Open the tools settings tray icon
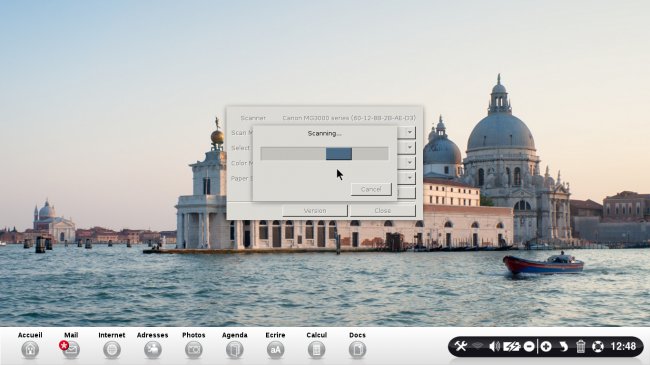 (461, 346)
